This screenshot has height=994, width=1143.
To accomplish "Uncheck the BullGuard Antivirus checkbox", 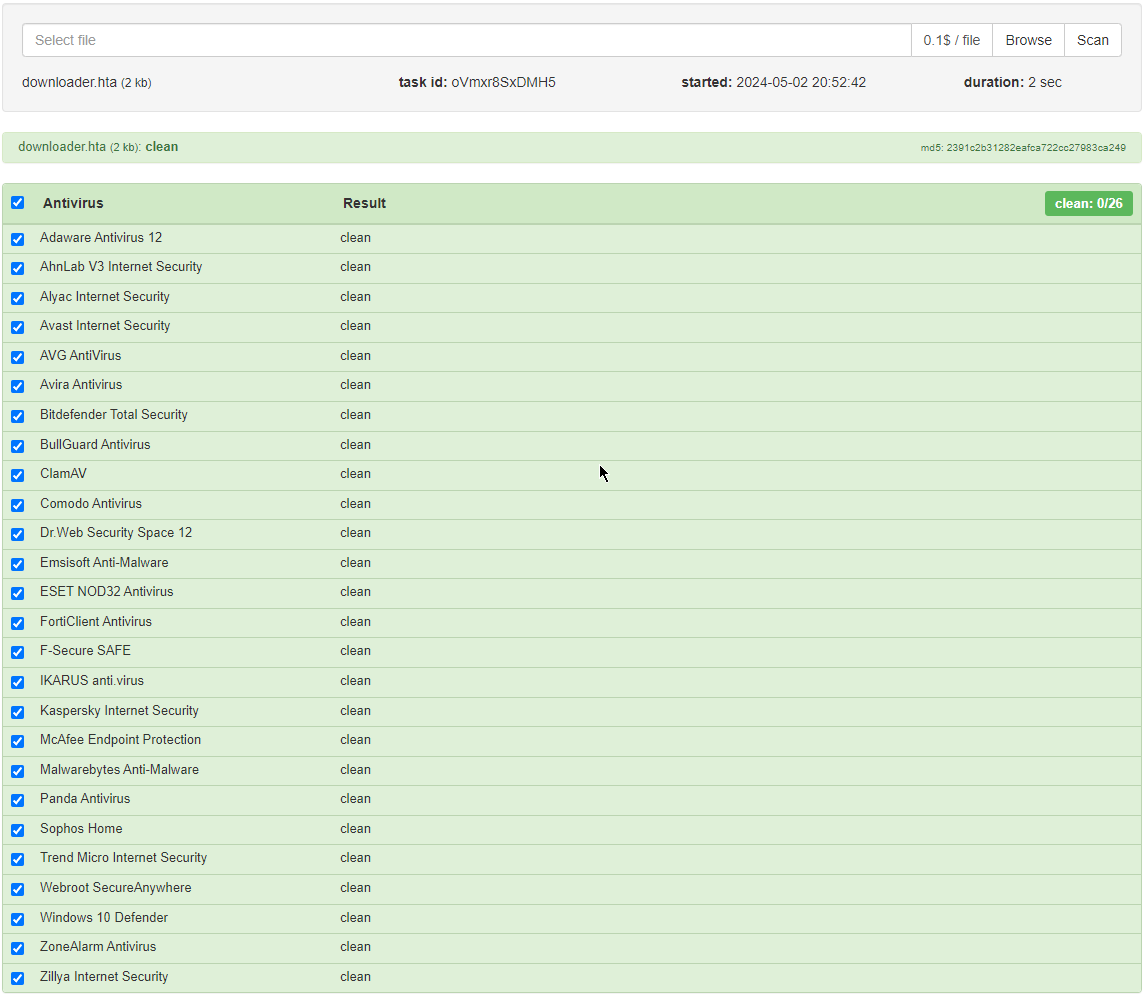I will (17, 446).
